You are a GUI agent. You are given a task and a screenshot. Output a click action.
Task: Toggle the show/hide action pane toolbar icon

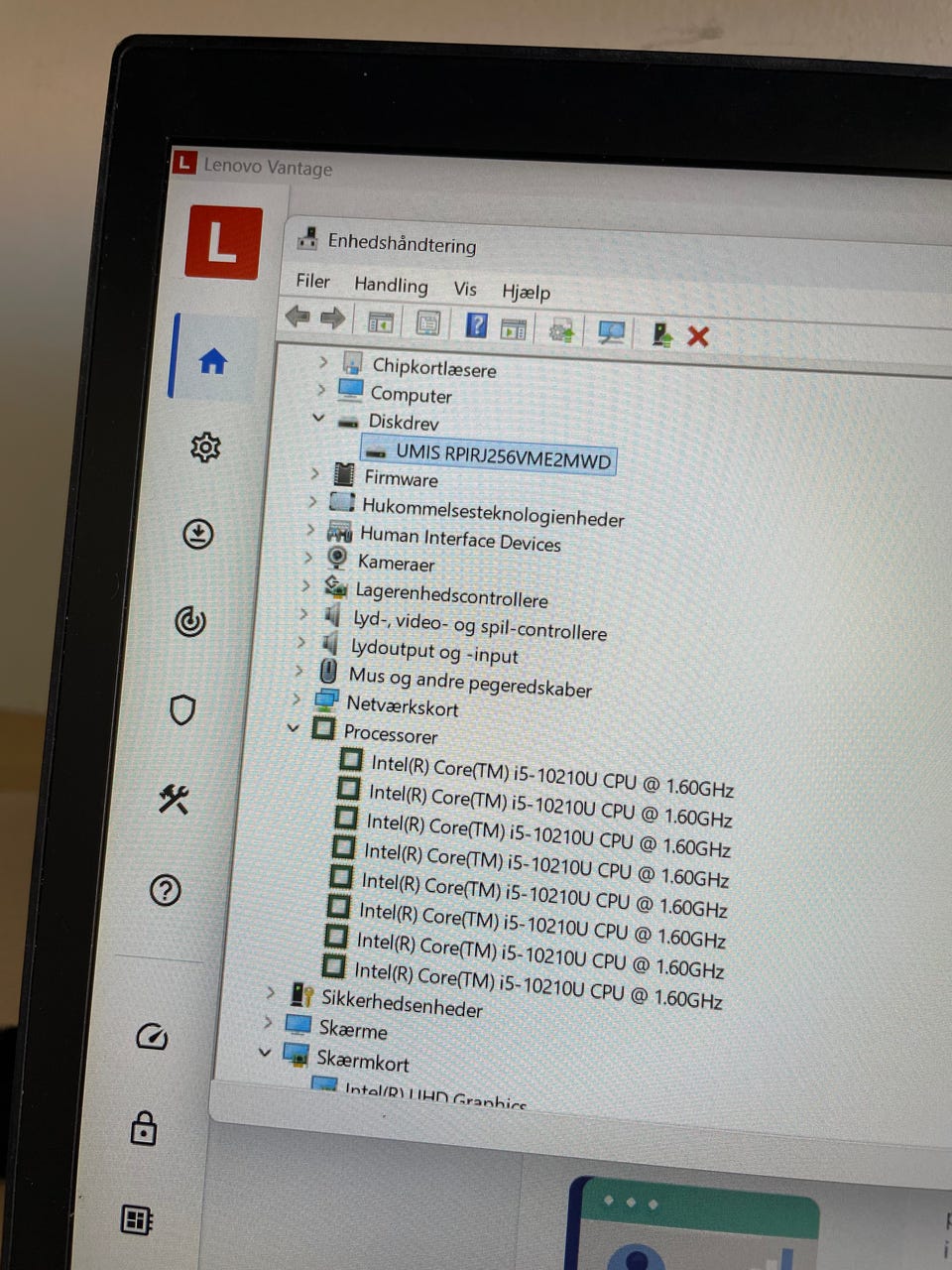514,328
